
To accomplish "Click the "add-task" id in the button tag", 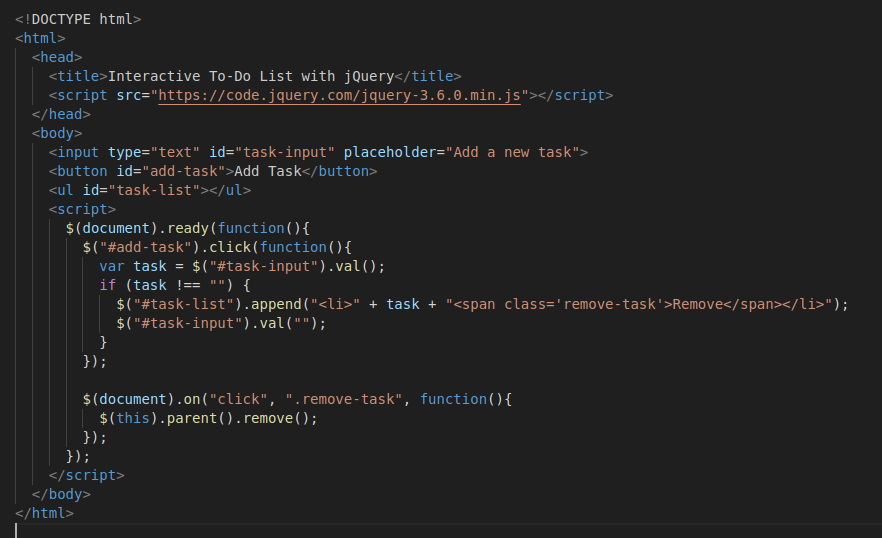I will pos(183,171).
